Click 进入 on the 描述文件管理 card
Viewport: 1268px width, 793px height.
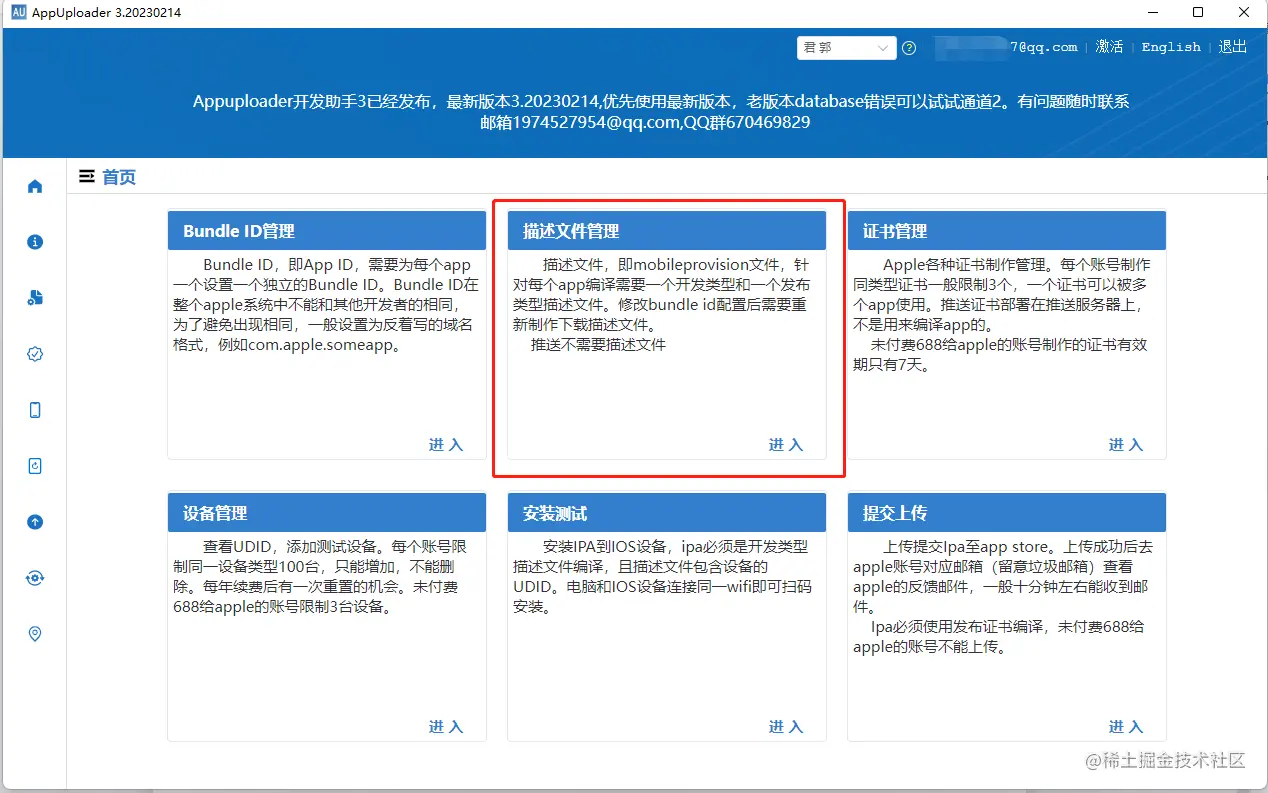pos(786,445)
